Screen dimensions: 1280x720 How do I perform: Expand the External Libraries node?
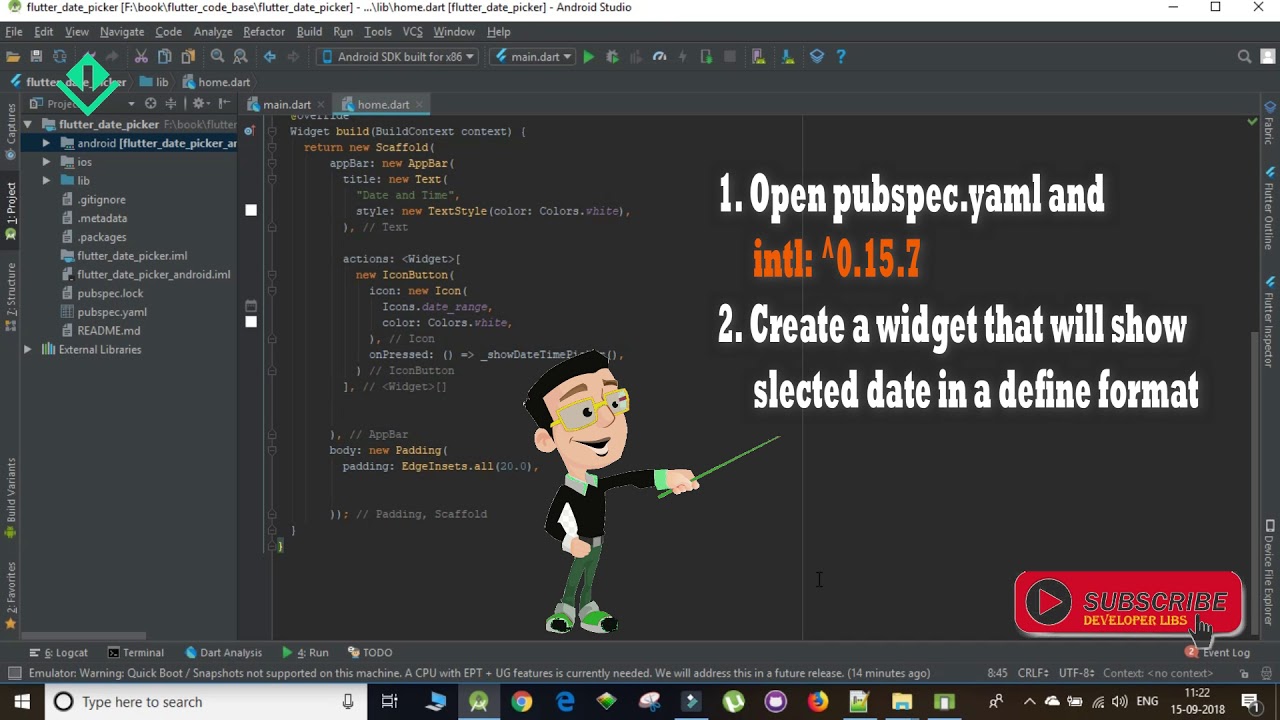coord(28,350)
